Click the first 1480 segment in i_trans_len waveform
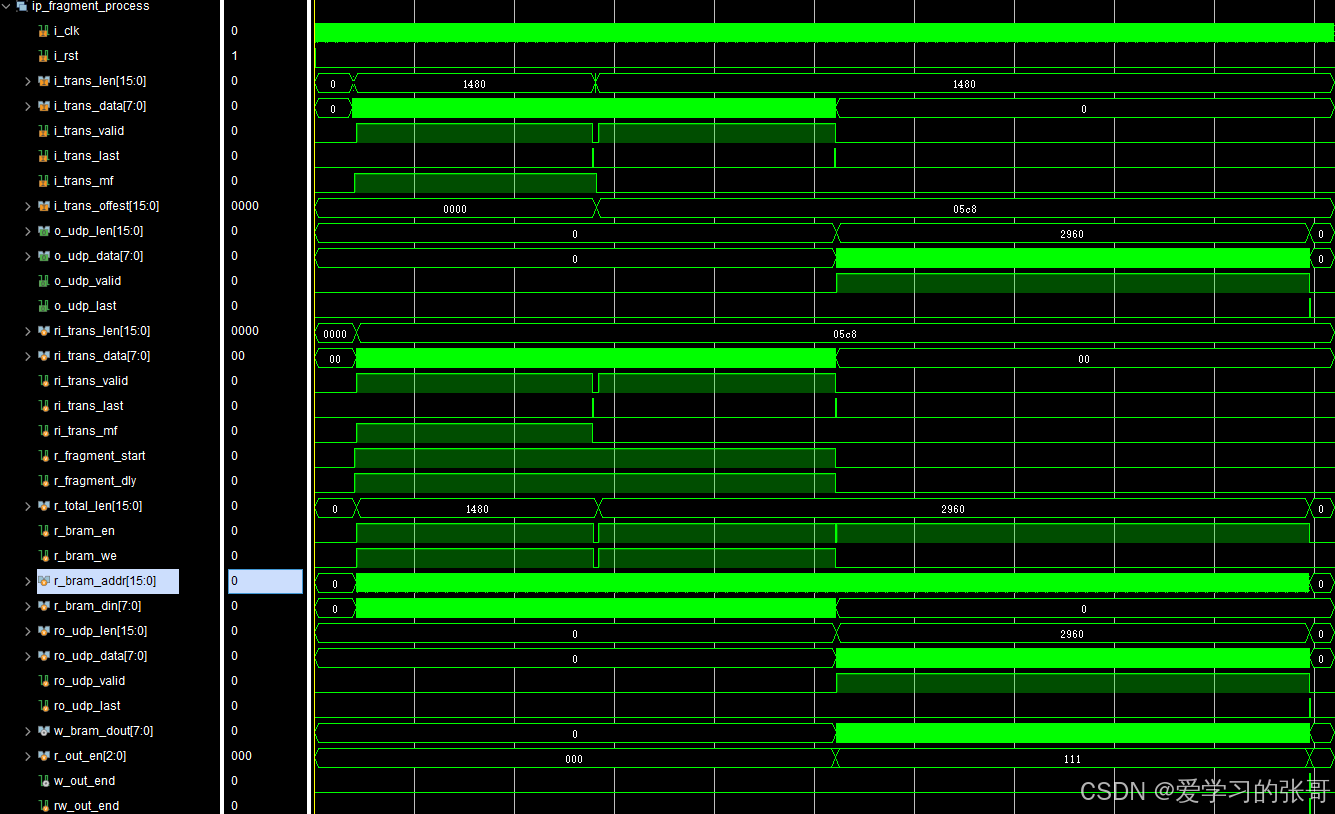This screenshot has width=1335, height=814. (x=474, y=84)
